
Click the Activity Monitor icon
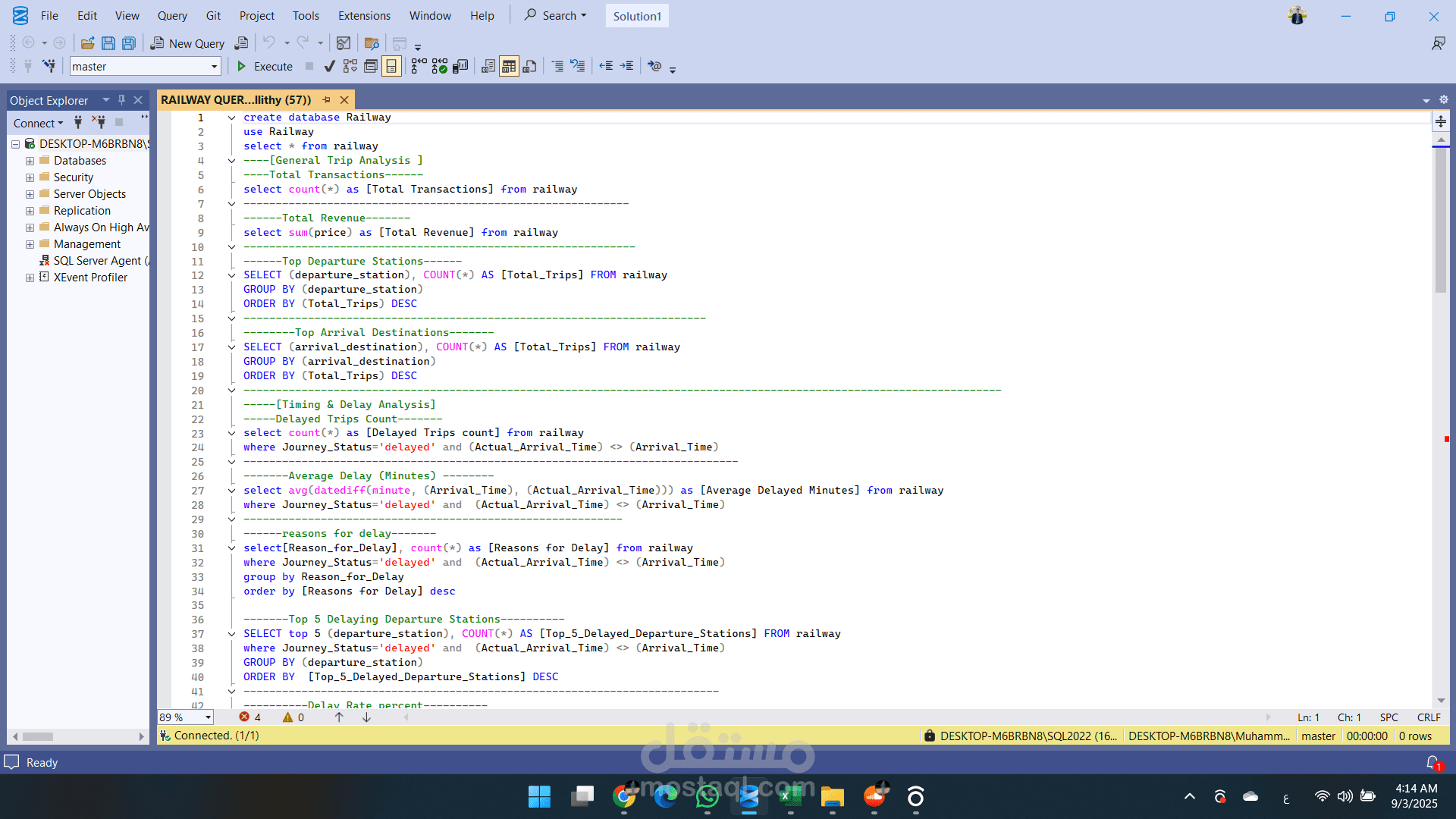pos(344,43)
